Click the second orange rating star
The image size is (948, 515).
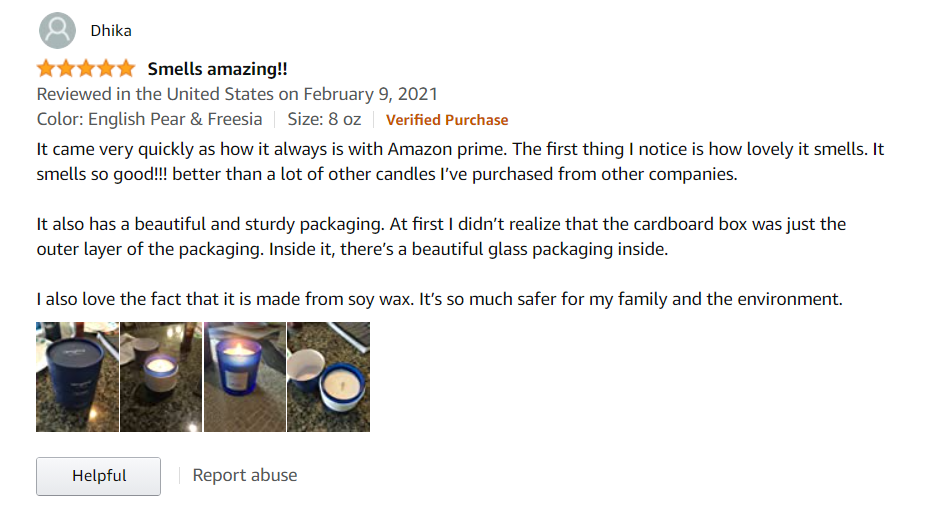point(66,69)
